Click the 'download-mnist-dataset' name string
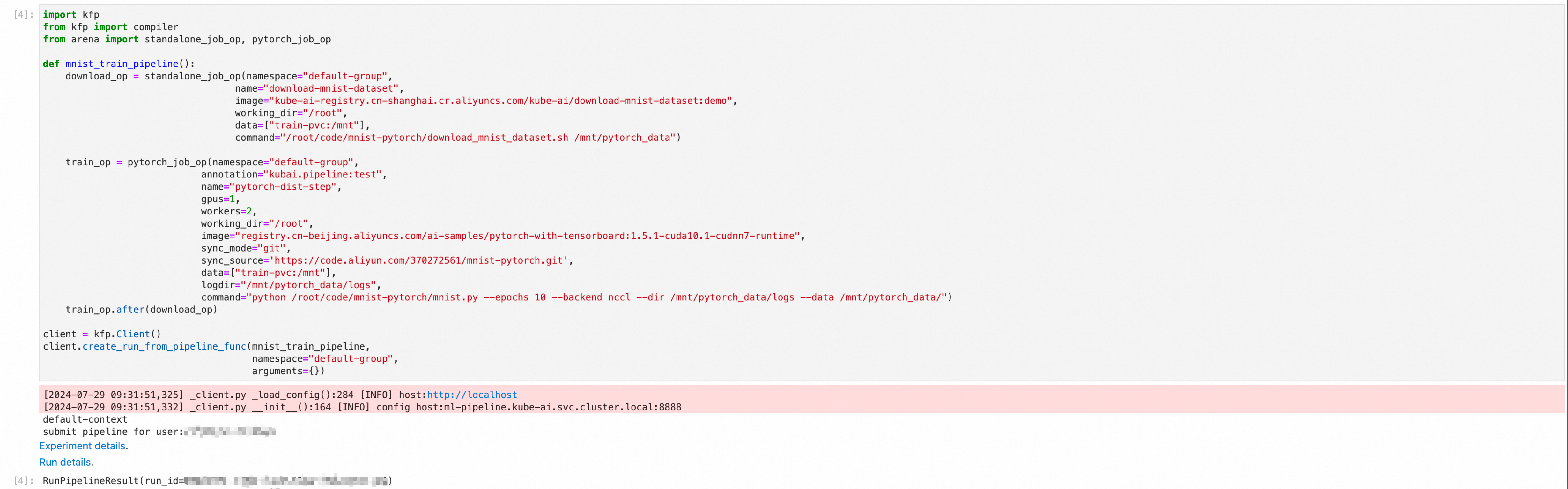The image size is (1568, 489). (x=331, y=88)
